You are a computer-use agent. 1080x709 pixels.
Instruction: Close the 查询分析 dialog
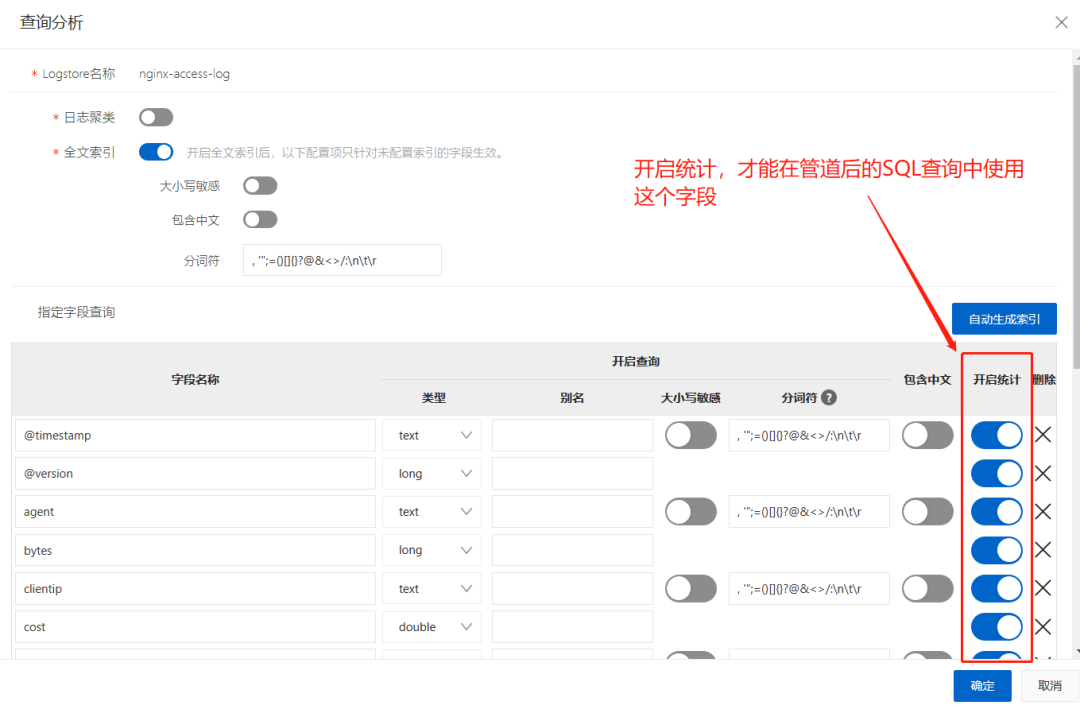pos(1061,23)
